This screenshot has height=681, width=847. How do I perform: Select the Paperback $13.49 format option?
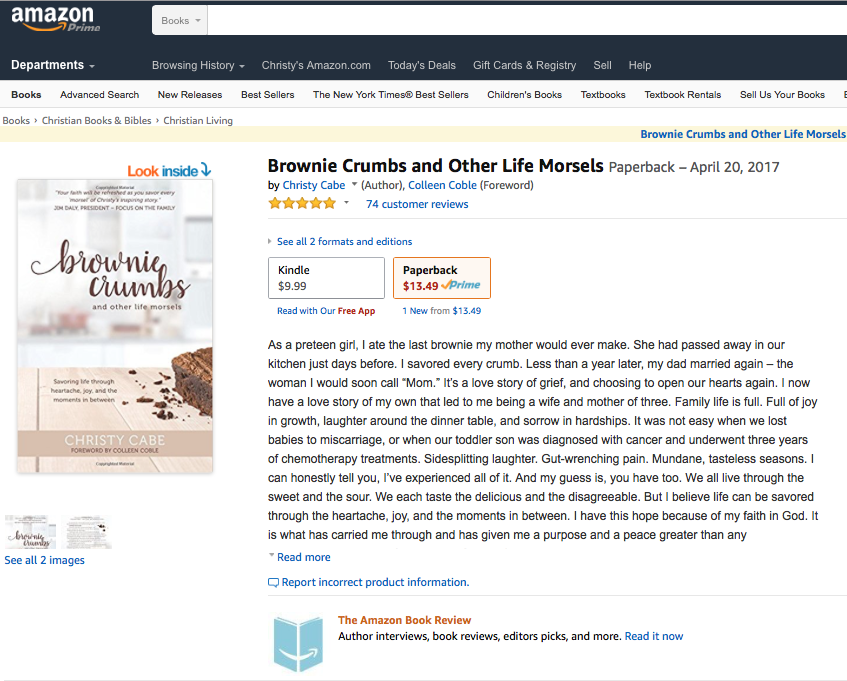coord(441,278)
